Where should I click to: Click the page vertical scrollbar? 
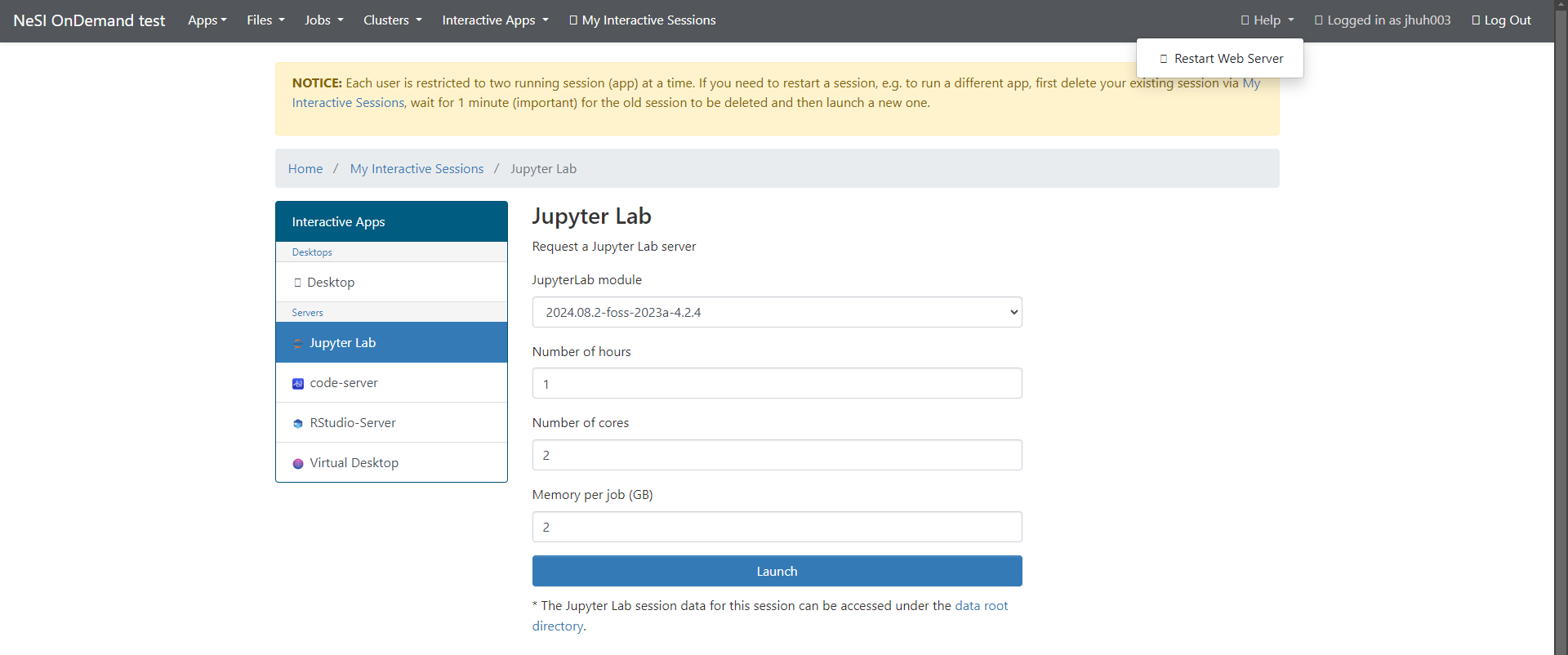(1561, 327)
